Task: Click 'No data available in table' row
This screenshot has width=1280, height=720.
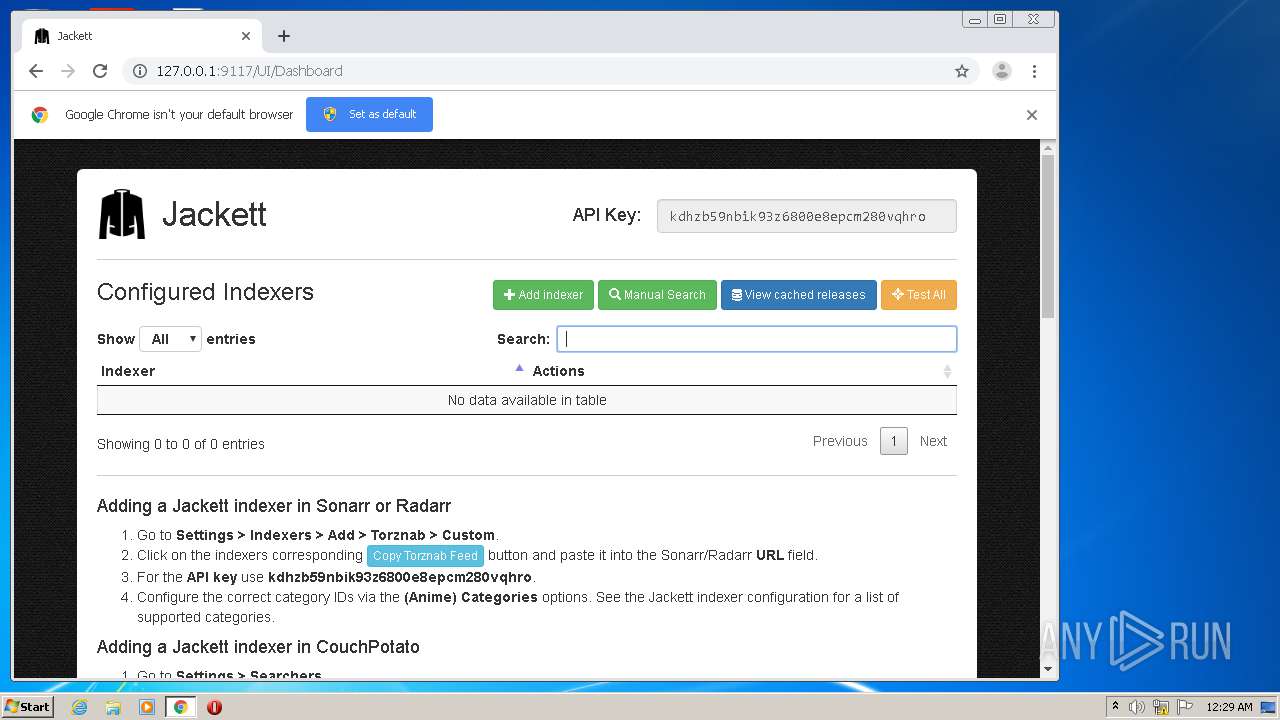Action: [x=527, y=400]
